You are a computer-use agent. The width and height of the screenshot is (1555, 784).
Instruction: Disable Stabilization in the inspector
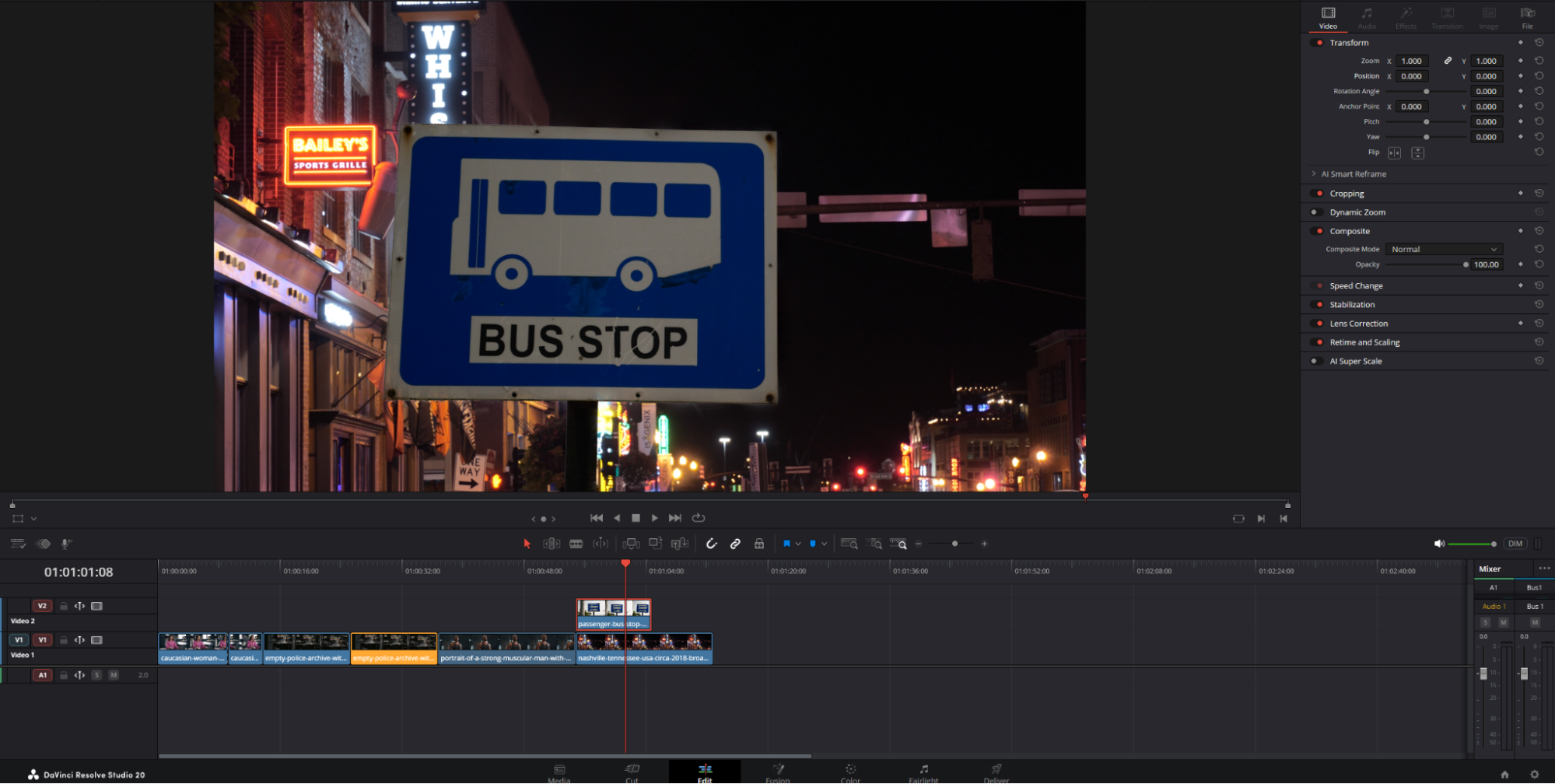coord(1319,304)
